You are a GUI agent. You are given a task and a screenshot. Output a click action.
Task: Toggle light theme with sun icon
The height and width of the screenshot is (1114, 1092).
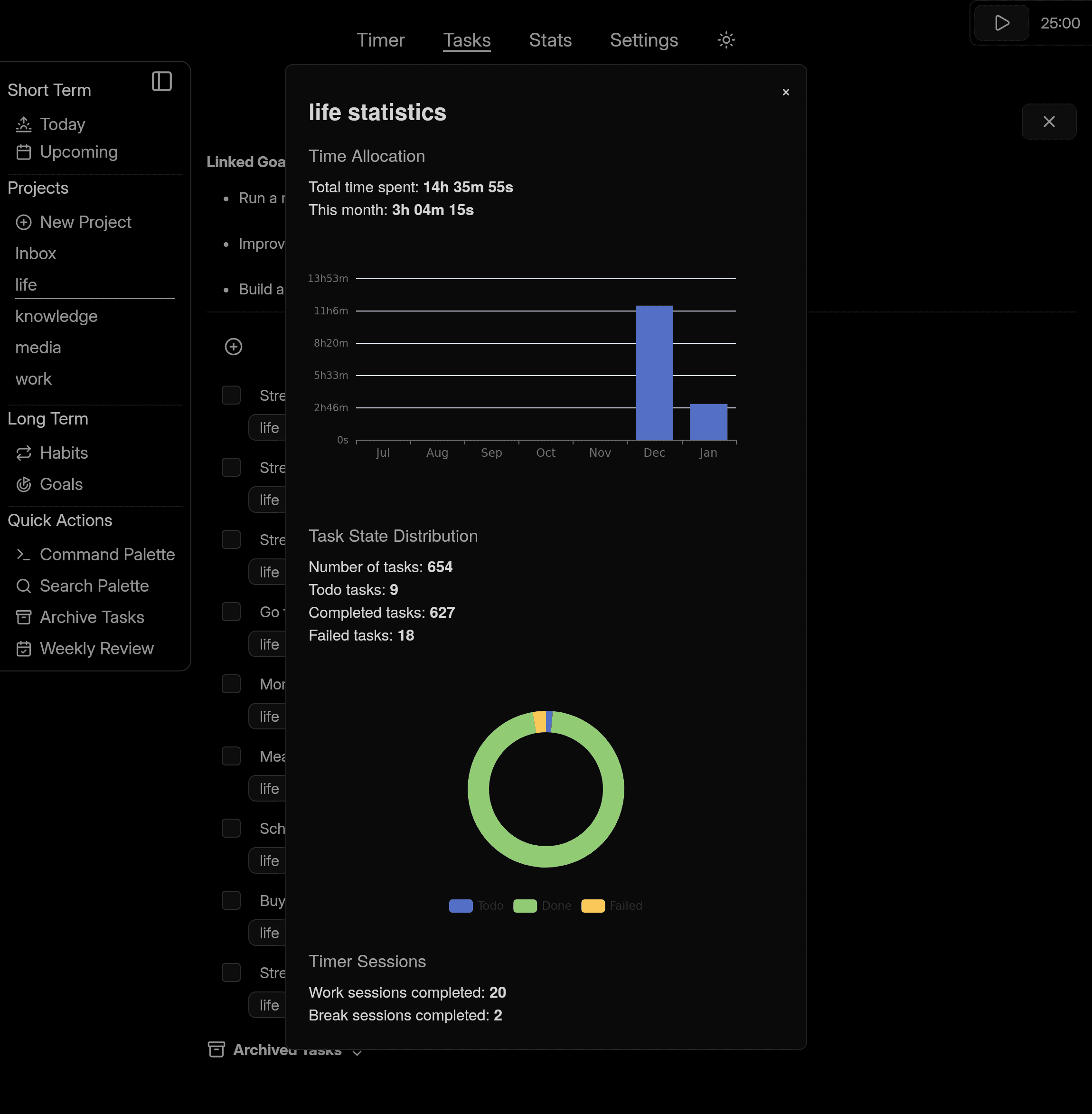pyautogui.click(x=725, y=40)
